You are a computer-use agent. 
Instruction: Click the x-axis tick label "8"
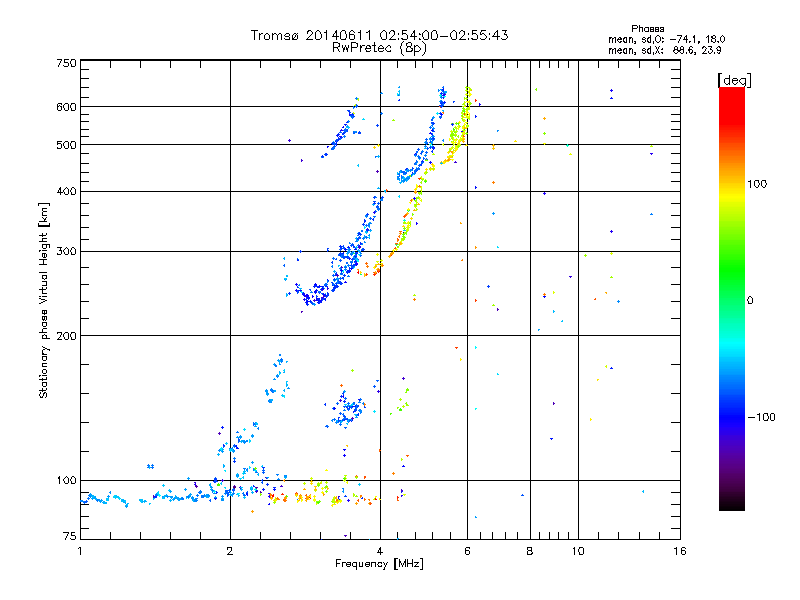click(530, 551)
